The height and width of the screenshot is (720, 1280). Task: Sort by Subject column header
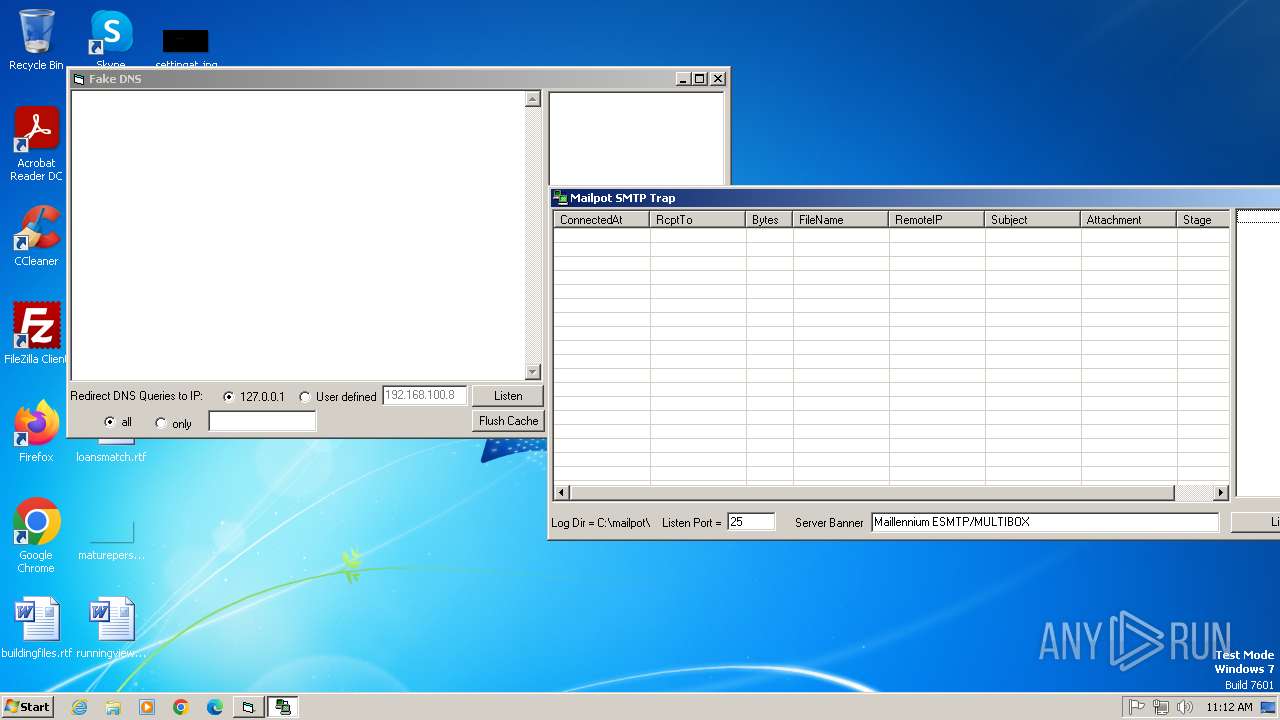[x=1033, y=220]
